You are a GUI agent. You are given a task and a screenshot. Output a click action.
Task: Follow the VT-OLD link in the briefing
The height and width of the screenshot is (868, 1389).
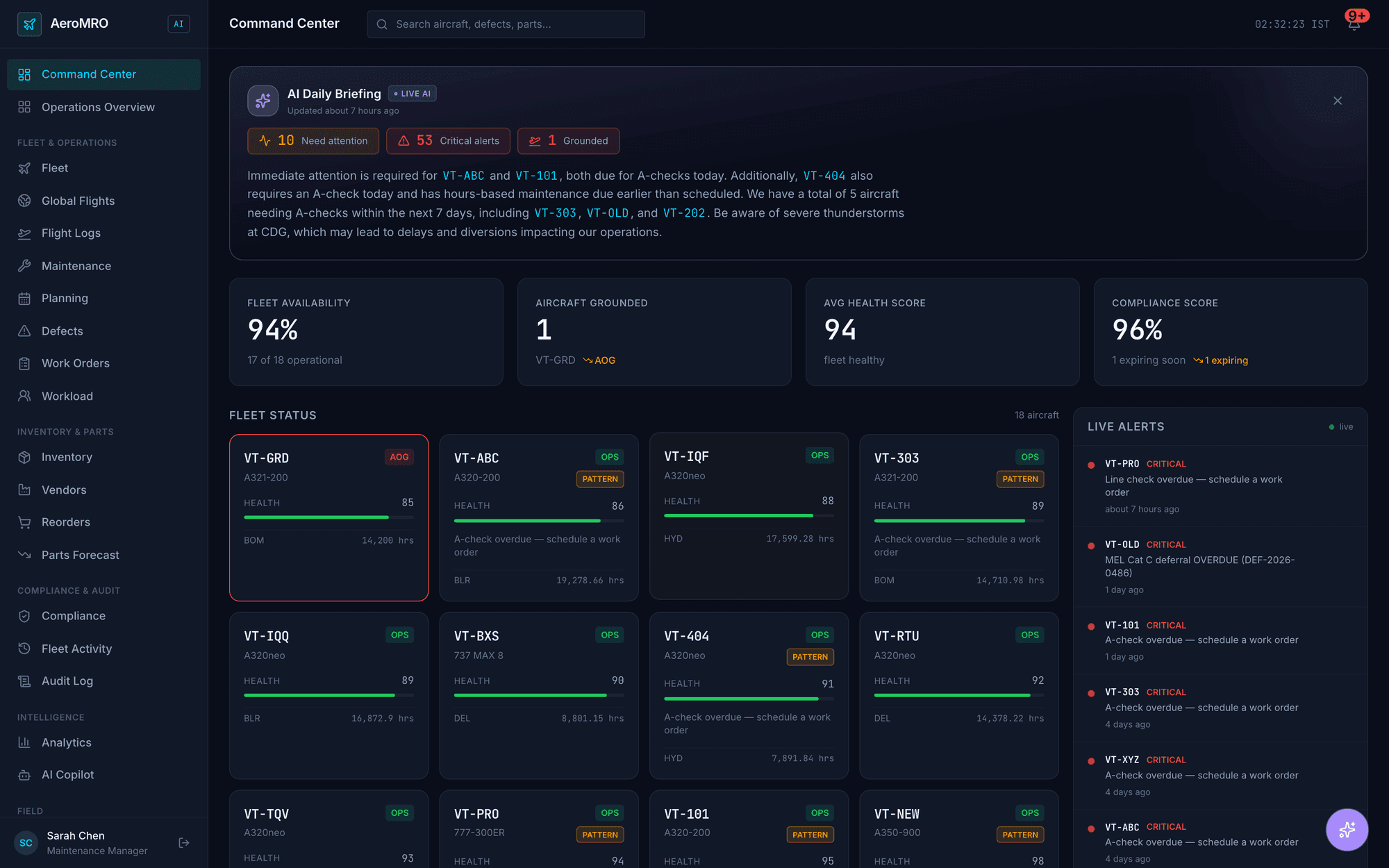point(608,213)
